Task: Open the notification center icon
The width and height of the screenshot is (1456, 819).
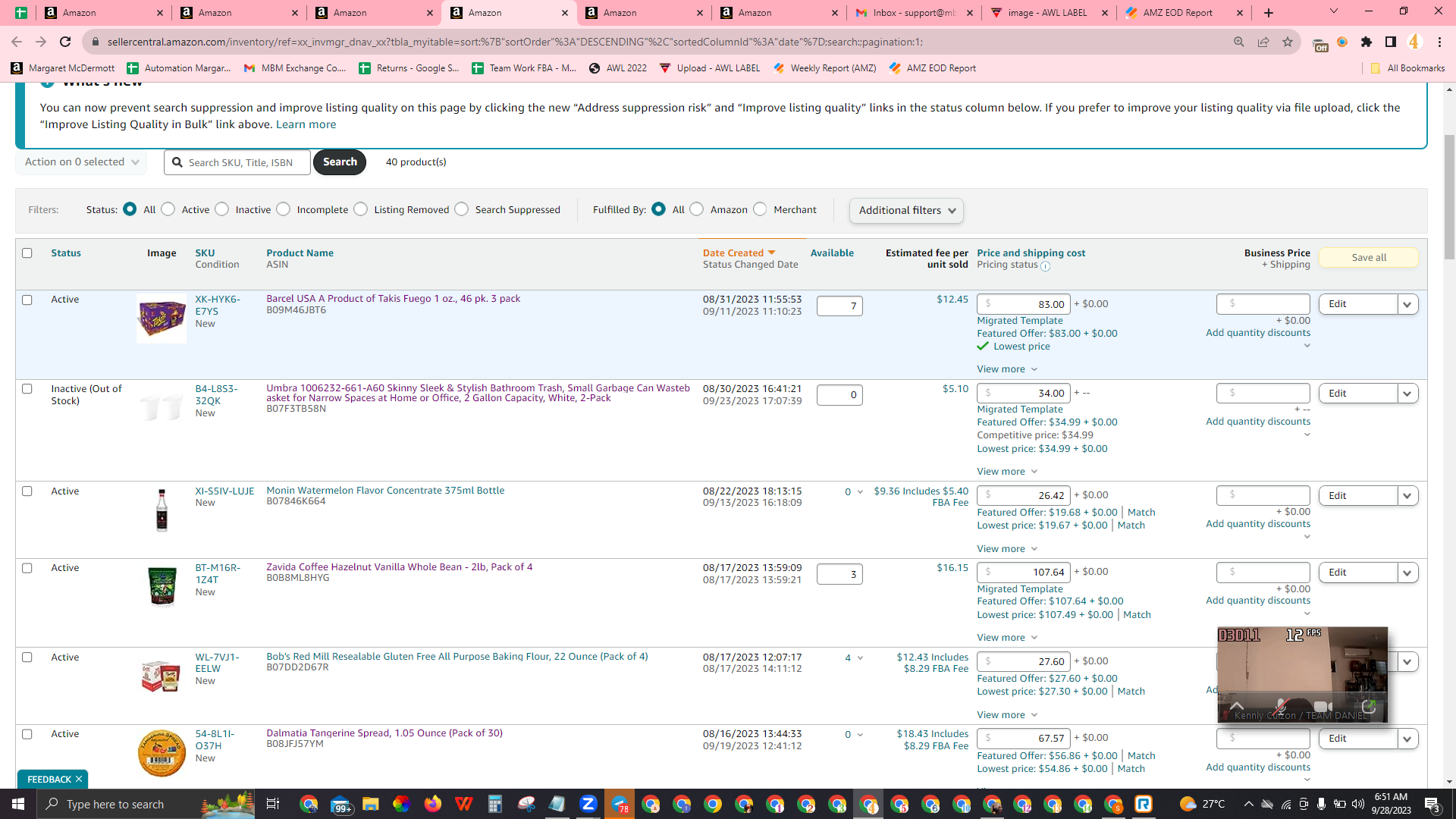Action: (1432, 804)
